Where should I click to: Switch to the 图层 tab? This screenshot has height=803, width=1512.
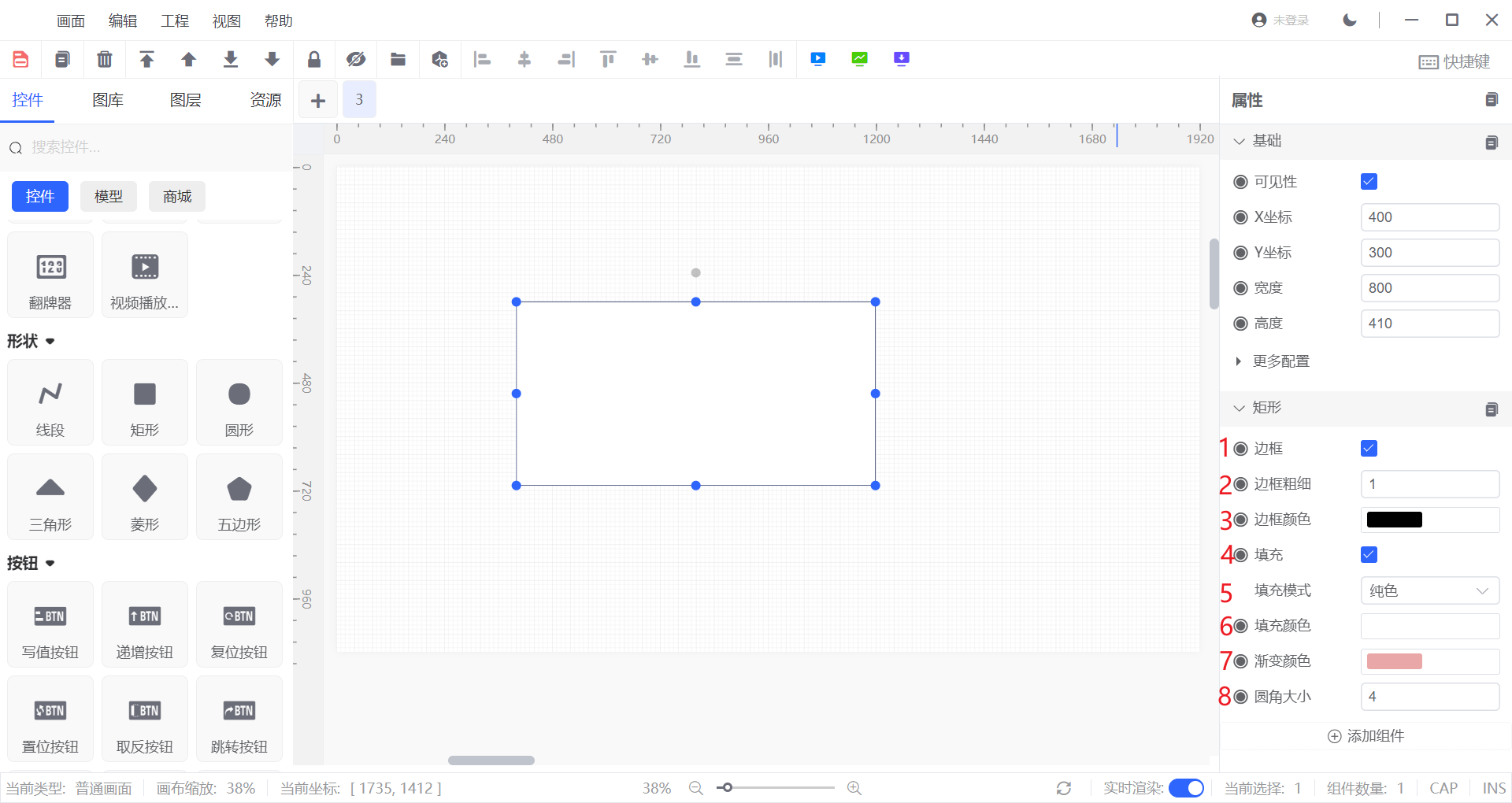click(186, 100)
